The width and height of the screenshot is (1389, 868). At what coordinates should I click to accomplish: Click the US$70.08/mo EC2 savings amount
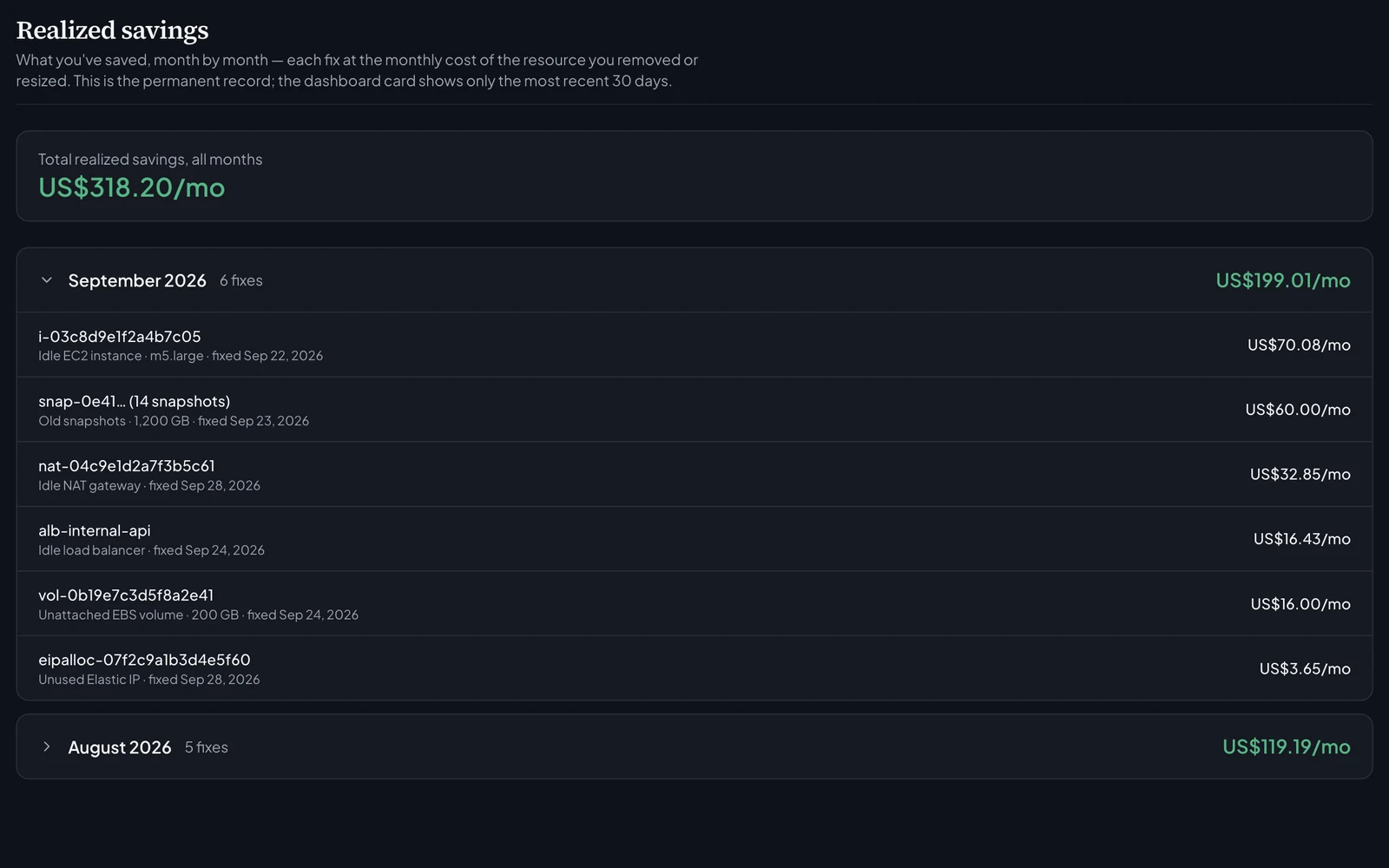point(1299,345)
